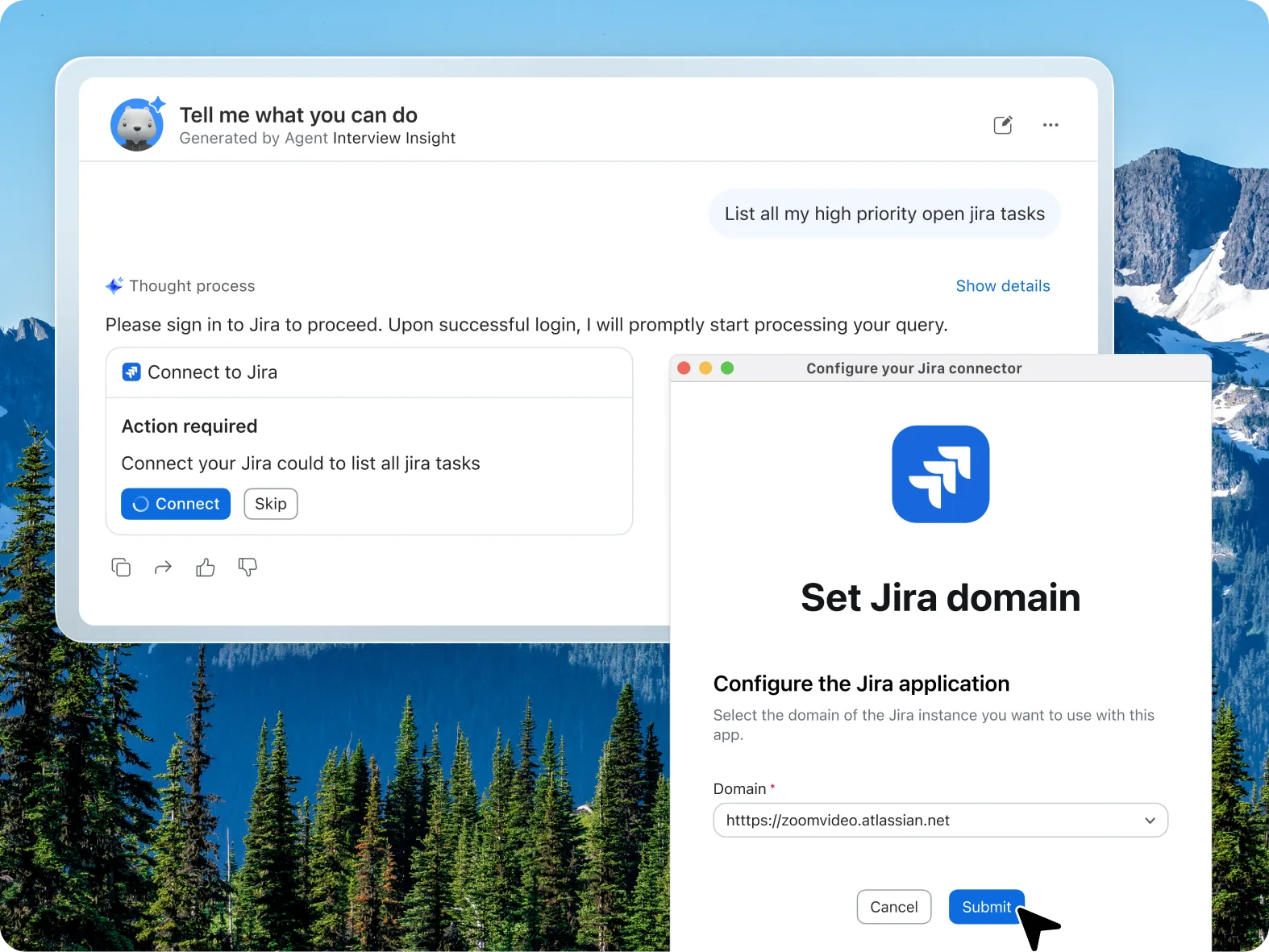The image size is (1269, 952).
Task: Cancel the Jira connector setup
Action: (x=894, y=907)
